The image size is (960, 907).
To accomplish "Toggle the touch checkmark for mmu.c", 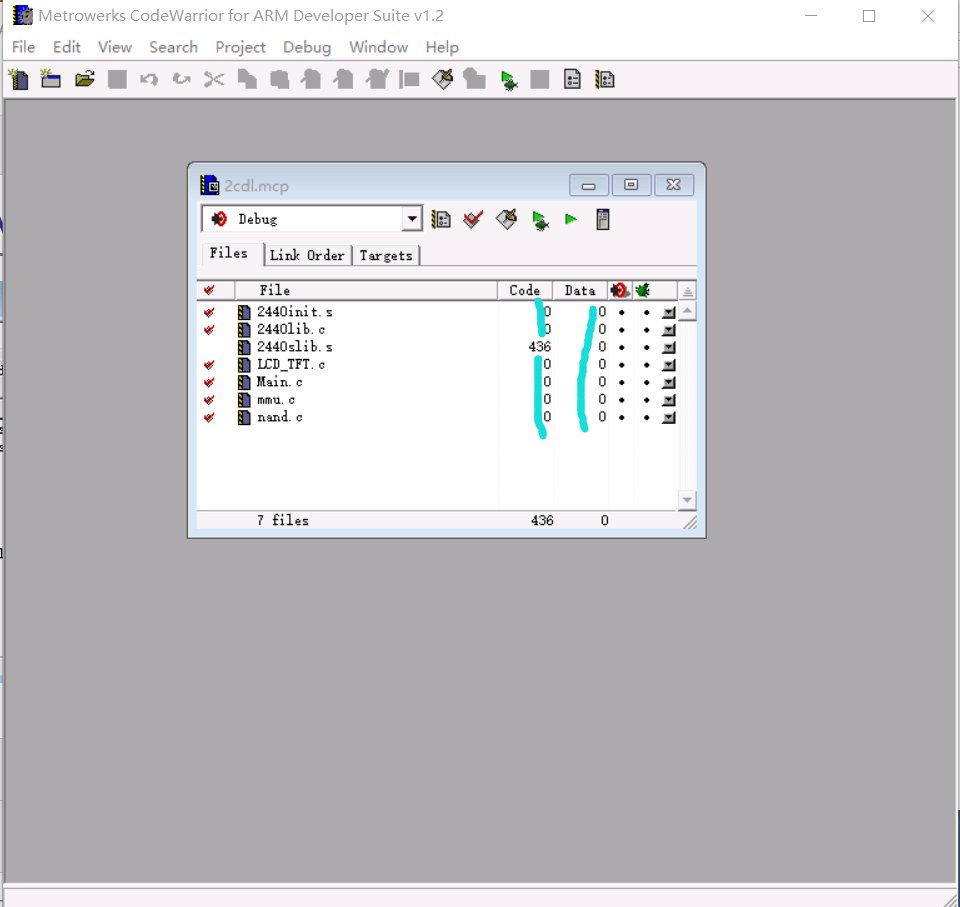I will pos(209,400).
